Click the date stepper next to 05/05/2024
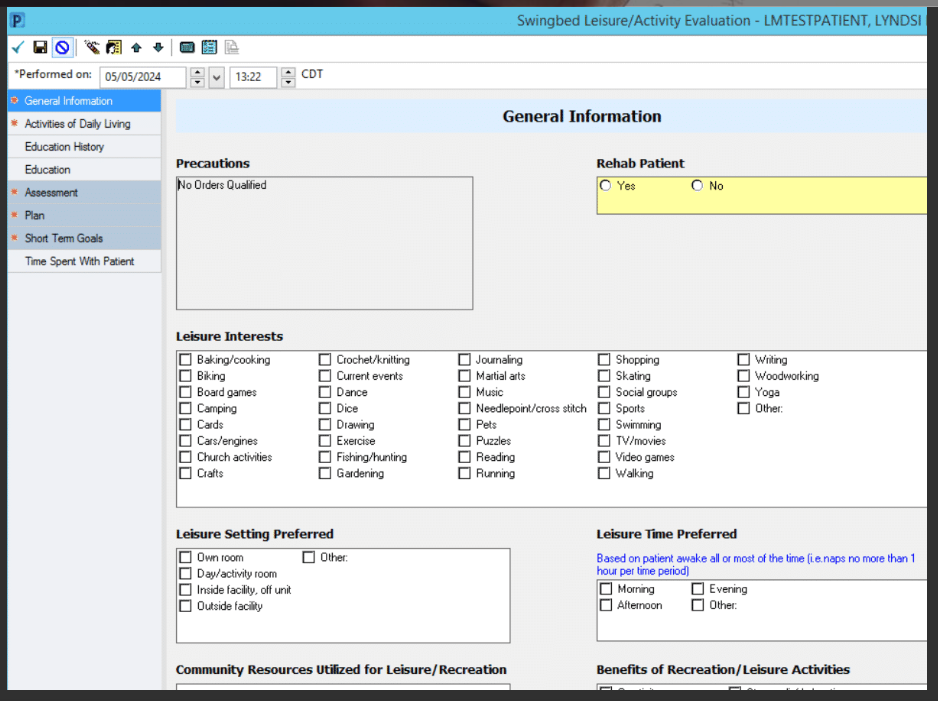Image resolution: width=938 pixels, height=701 pixels. (197, 77)
